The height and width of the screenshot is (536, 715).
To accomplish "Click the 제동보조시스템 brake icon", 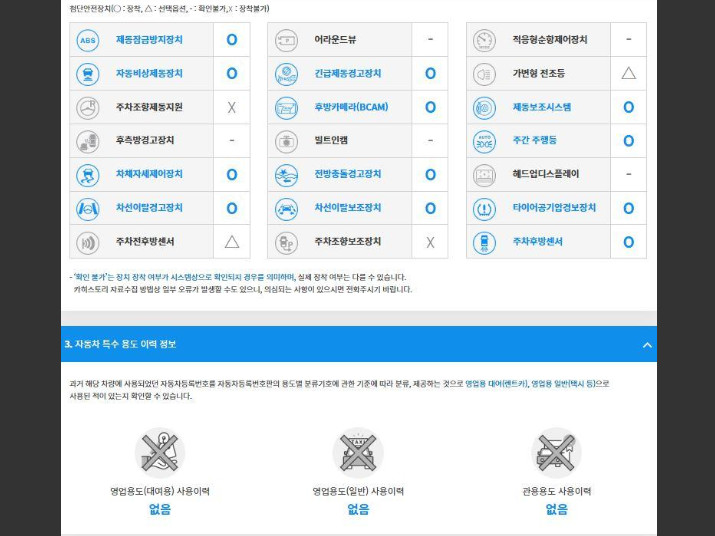I will point(484,108).
